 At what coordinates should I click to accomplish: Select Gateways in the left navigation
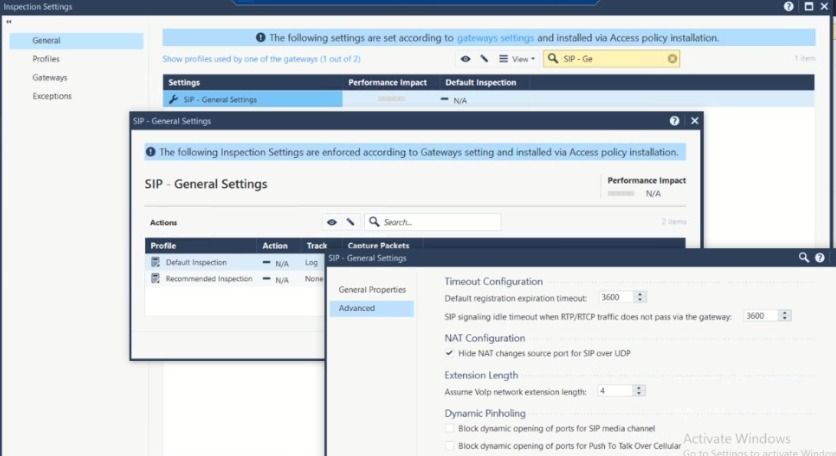tap(50, 77)
